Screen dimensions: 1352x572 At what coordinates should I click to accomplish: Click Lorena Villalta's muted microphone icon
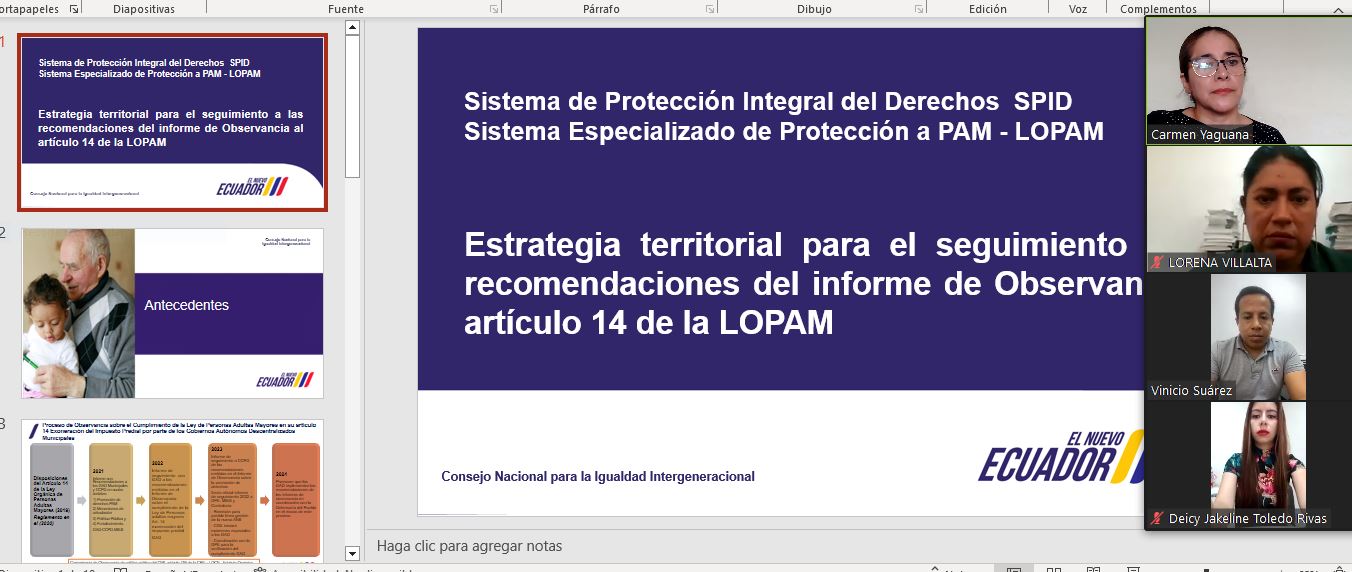click(1157, 262)
